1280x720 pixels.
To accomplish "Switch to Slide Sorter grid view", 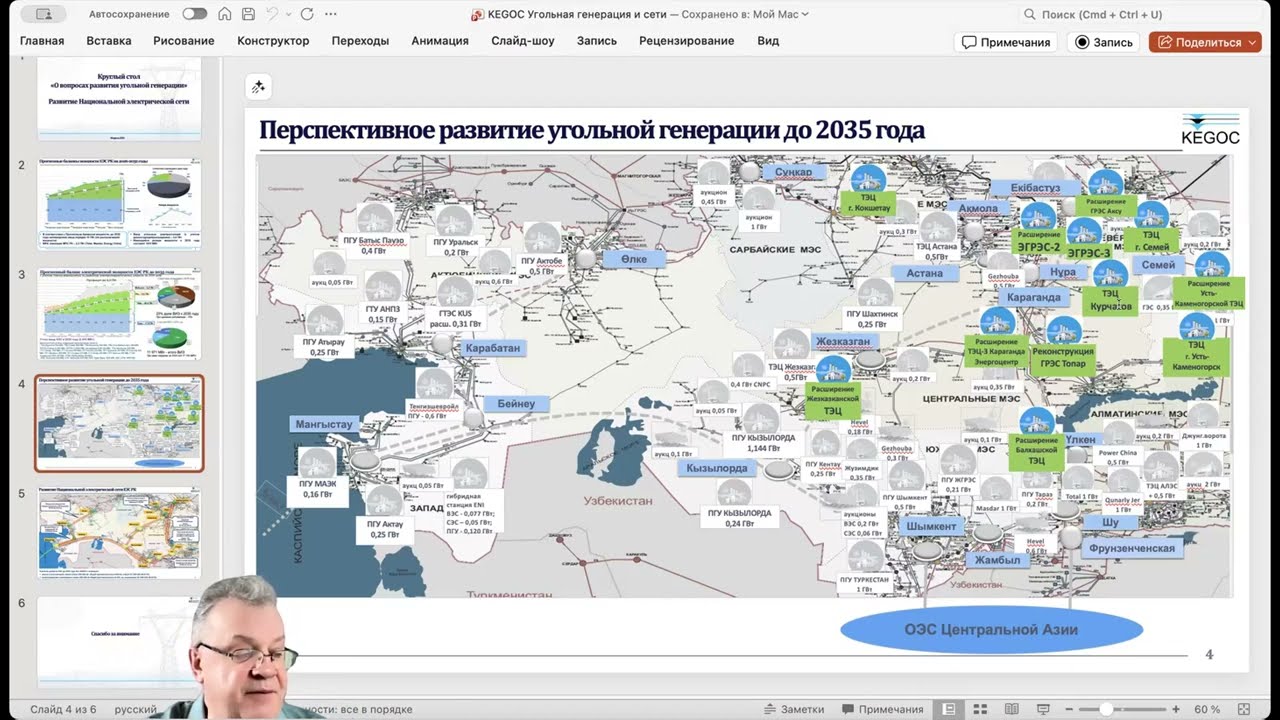I will (980, 709).
